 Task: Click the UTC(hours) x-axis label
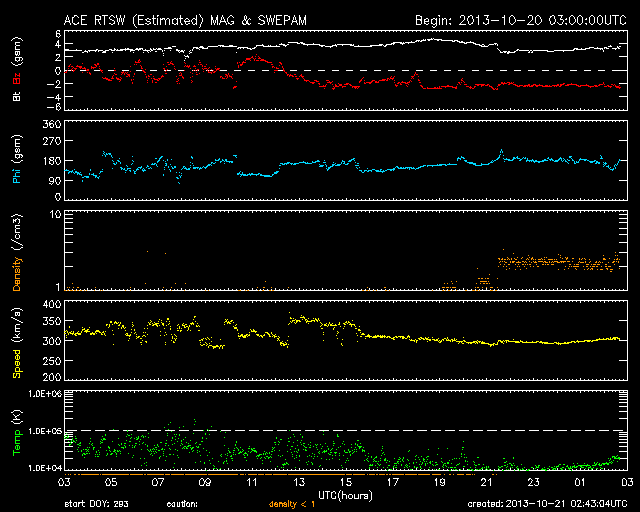(x=346, y=494)
